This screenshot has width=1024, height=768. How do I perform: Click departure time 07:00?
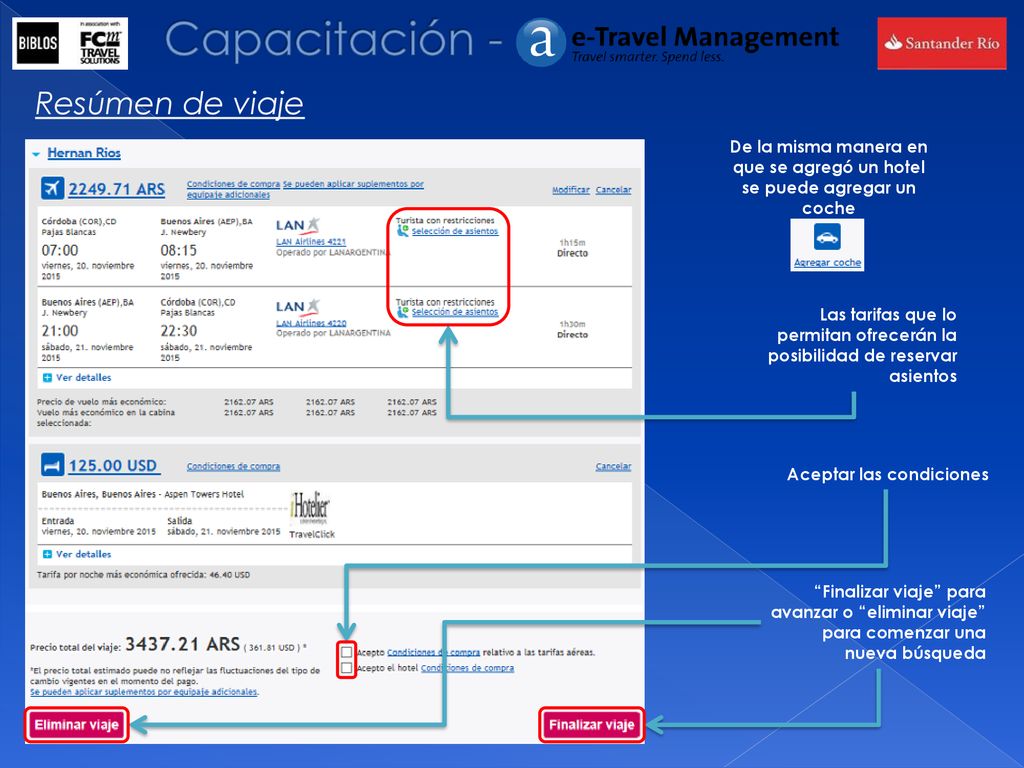coord(59,251)
